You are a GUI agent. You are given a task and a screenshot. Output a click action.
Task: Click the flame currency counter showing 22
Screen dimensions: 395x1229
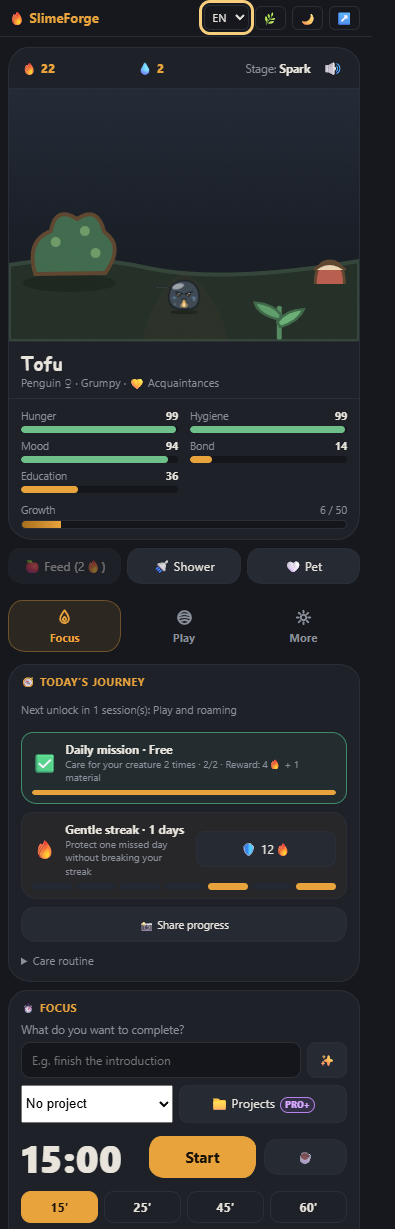[x=39, y=69]
